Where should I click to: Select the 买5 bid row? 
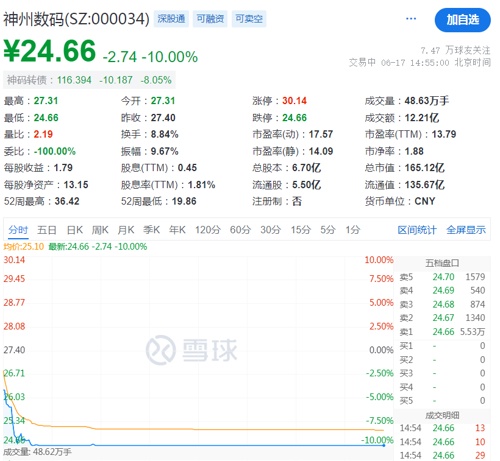[442, 401]
